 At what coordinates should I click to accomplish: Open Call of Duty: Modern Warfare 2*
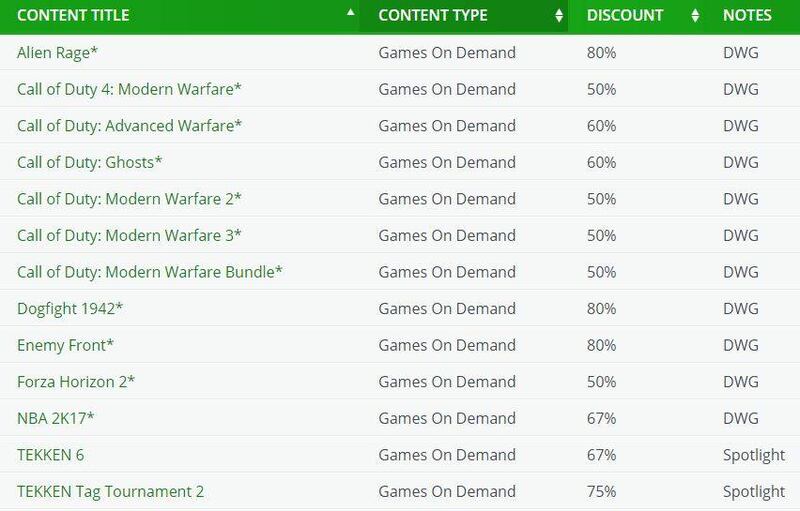click(x=129, y=199)
